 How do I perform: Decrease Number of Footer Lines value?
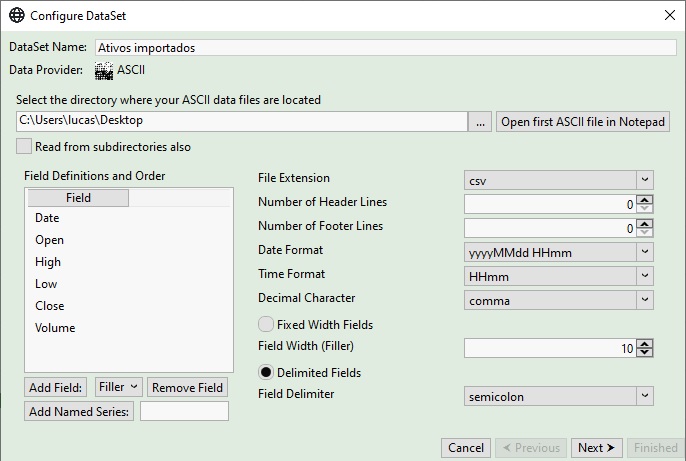pyautogui.click(x=645, y=233)
